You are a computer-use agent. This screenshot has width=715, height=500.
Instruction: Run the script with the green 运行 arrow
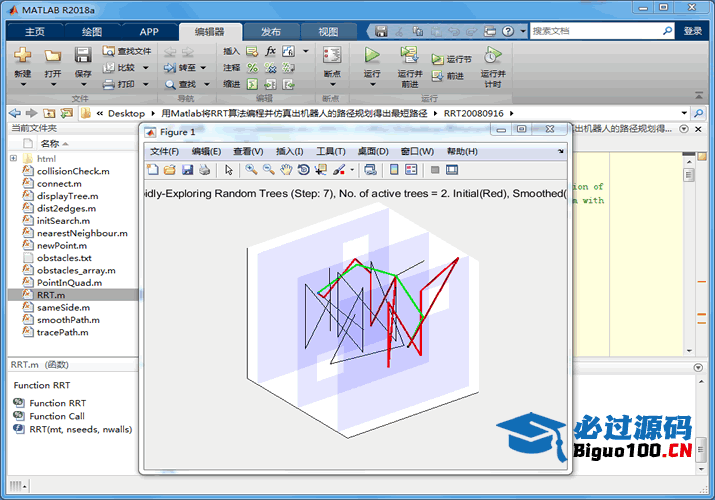(x=372, y=55)
